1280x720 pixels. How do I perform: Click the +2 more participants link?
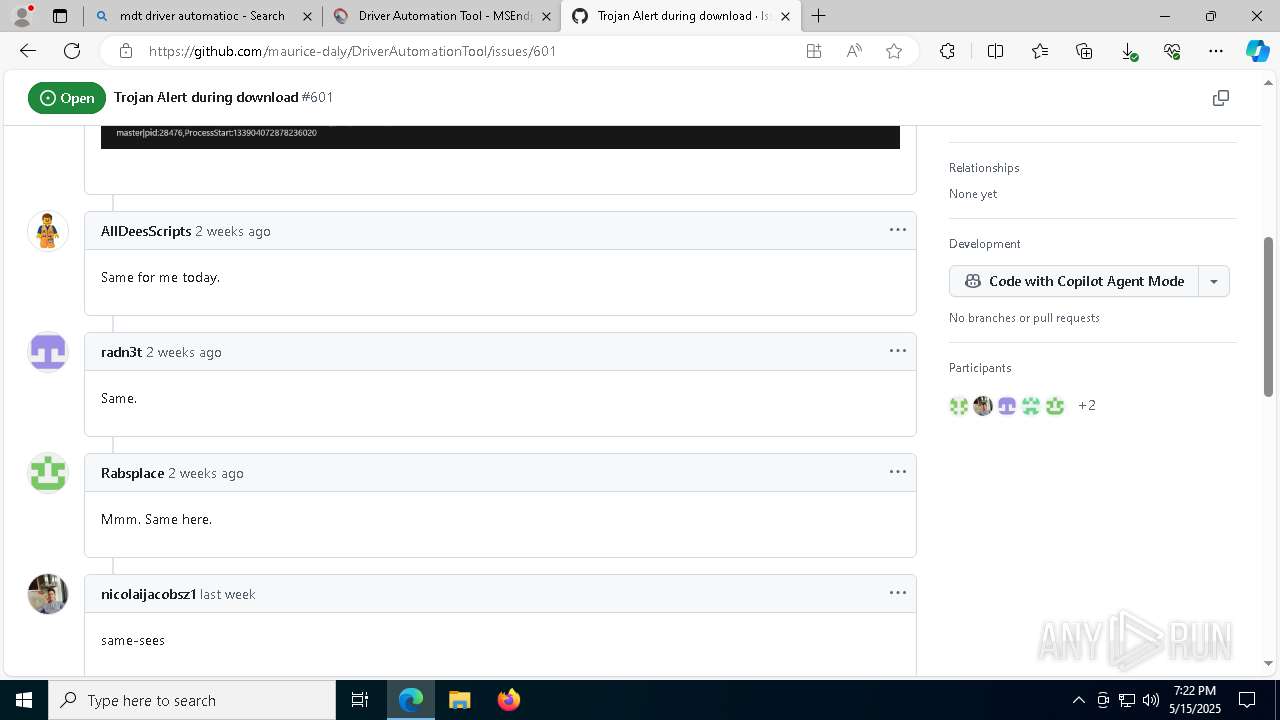pos(1087,405)
